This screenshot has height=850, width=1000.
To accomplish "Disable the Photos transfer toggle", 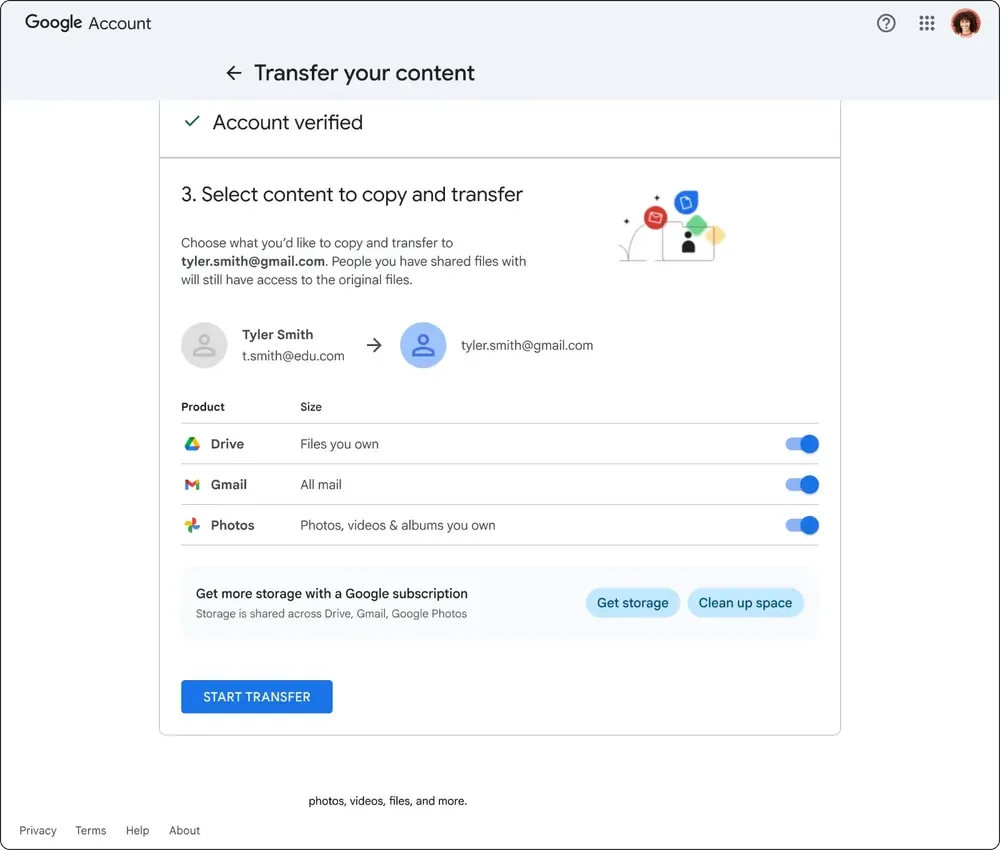I will click(x=802, y=524).
